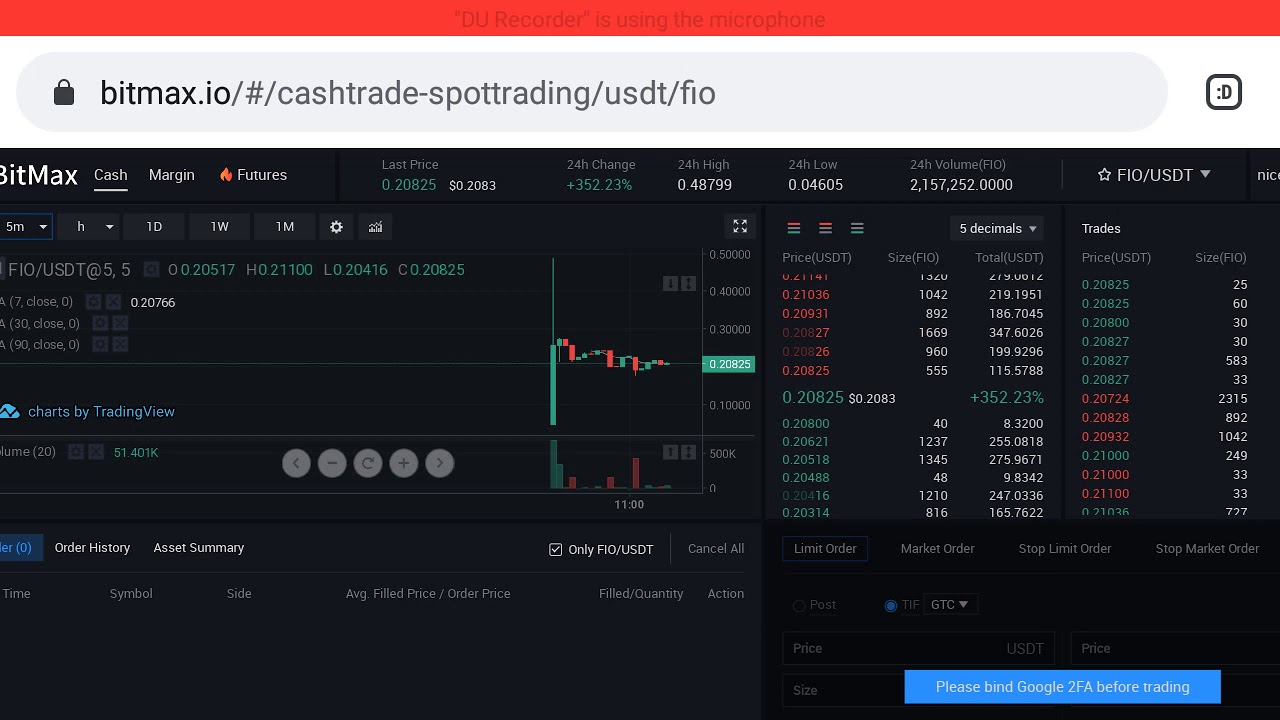Click the sell-side Price input field
Screen dimensions: 1280x720
point(1175,649)
